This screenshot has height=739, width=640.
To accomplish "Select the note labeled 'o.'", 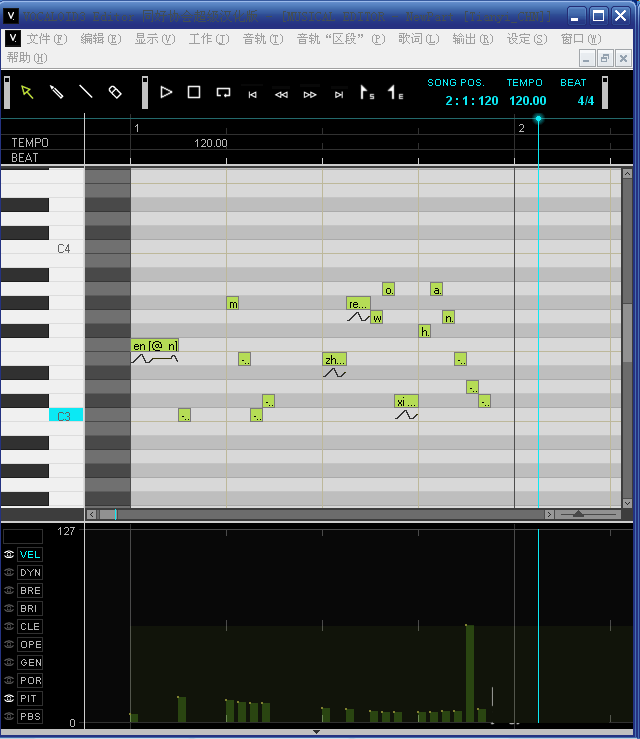I will (388, 289).
